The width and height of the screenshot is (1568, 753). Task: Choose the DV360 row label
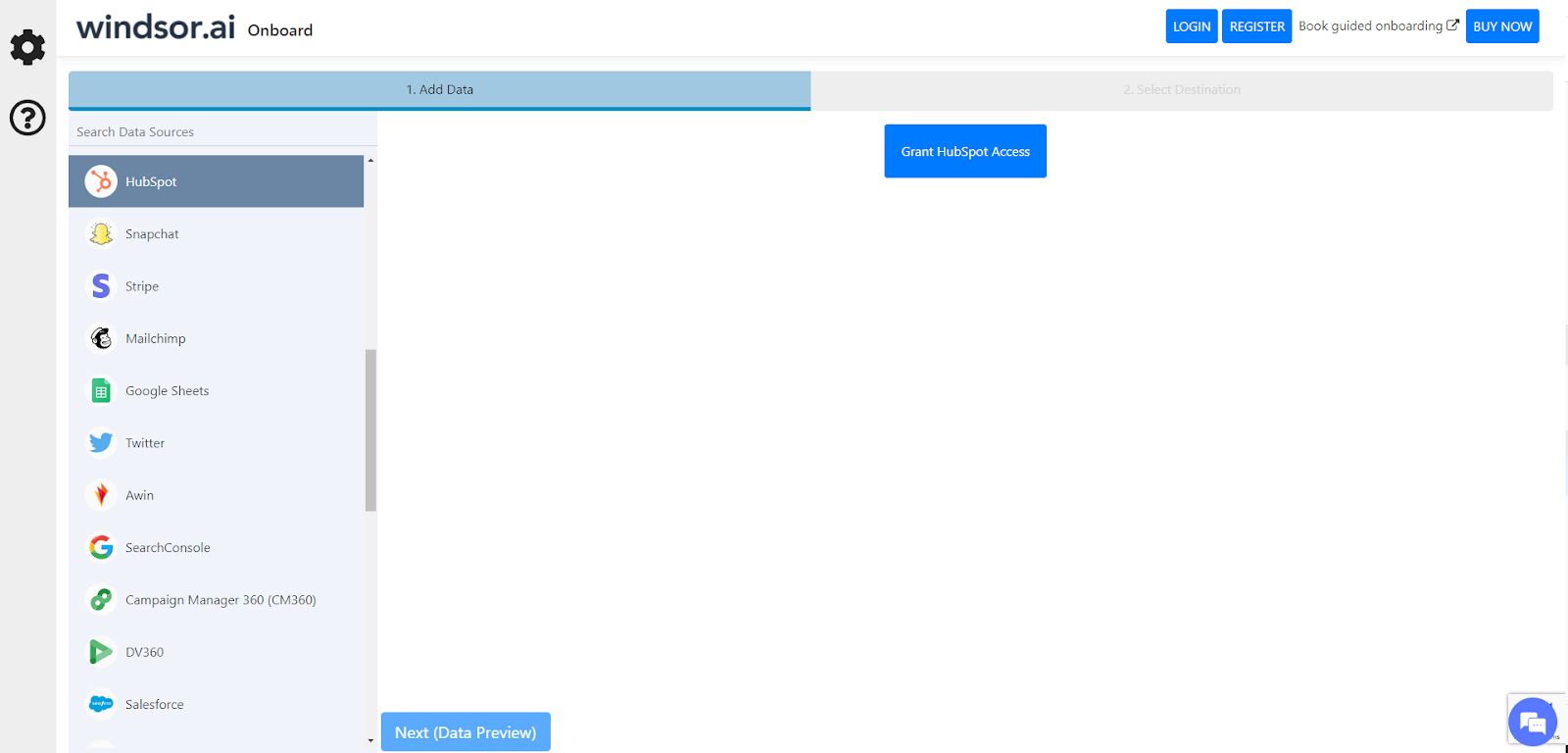[x=144, y=652]
